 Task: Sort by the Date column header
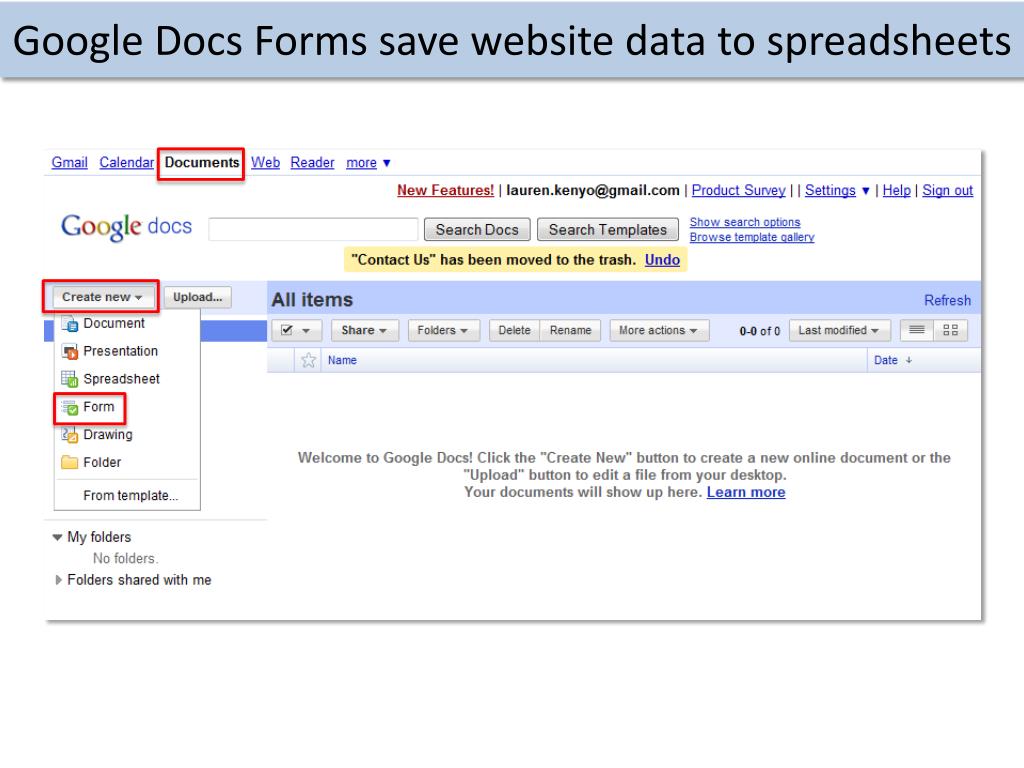tap(886, 360)
